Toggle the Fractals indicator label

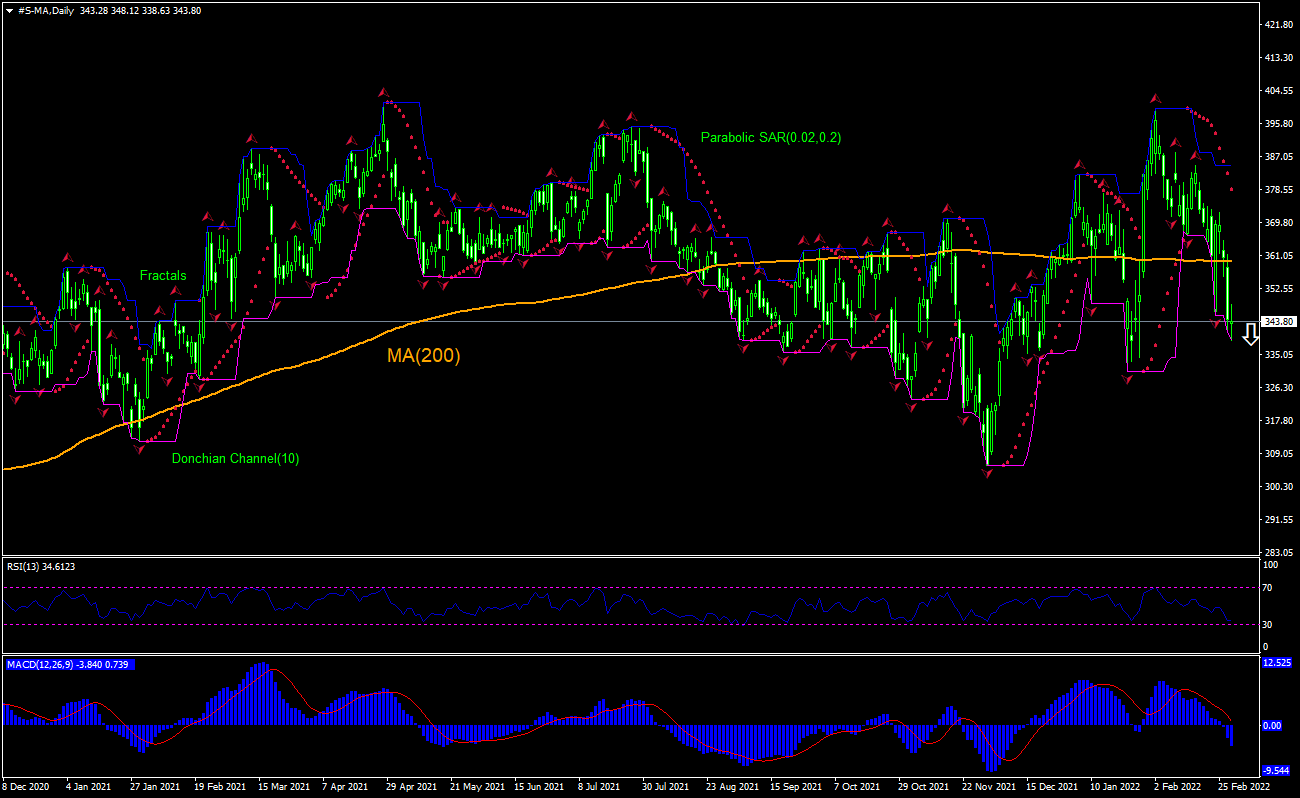(x=163, y=275)
